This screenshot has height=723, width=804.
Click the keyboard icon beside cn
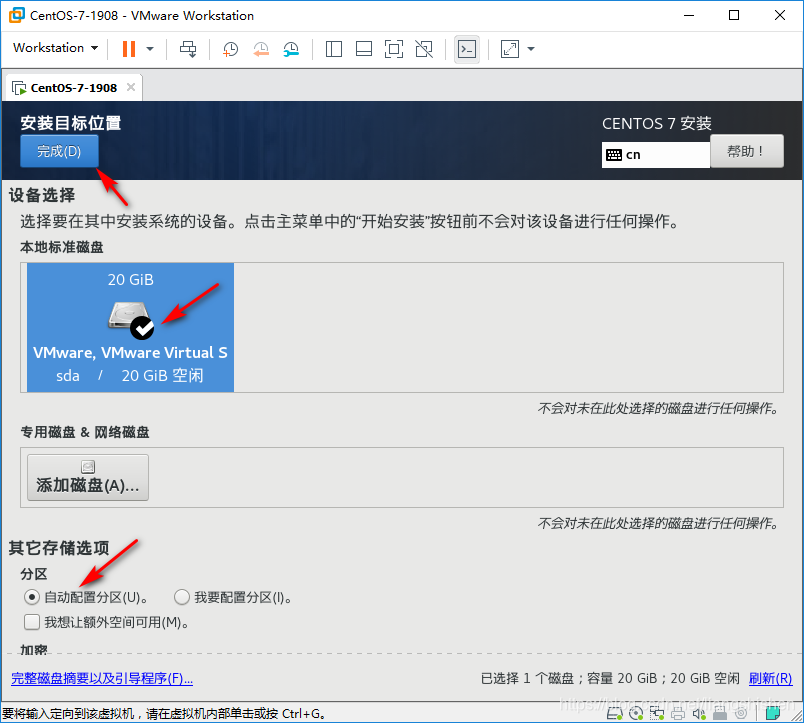(614, 155)
